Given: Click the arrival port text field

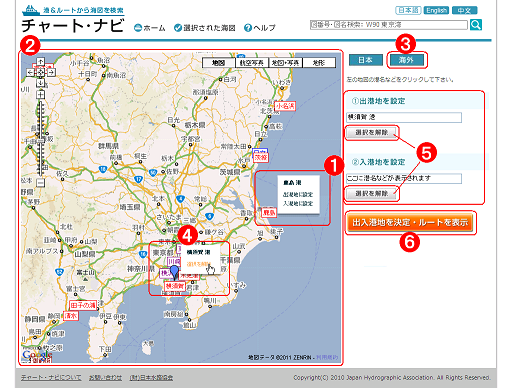Looking at the screenshot, I should (x=404, y=178).
